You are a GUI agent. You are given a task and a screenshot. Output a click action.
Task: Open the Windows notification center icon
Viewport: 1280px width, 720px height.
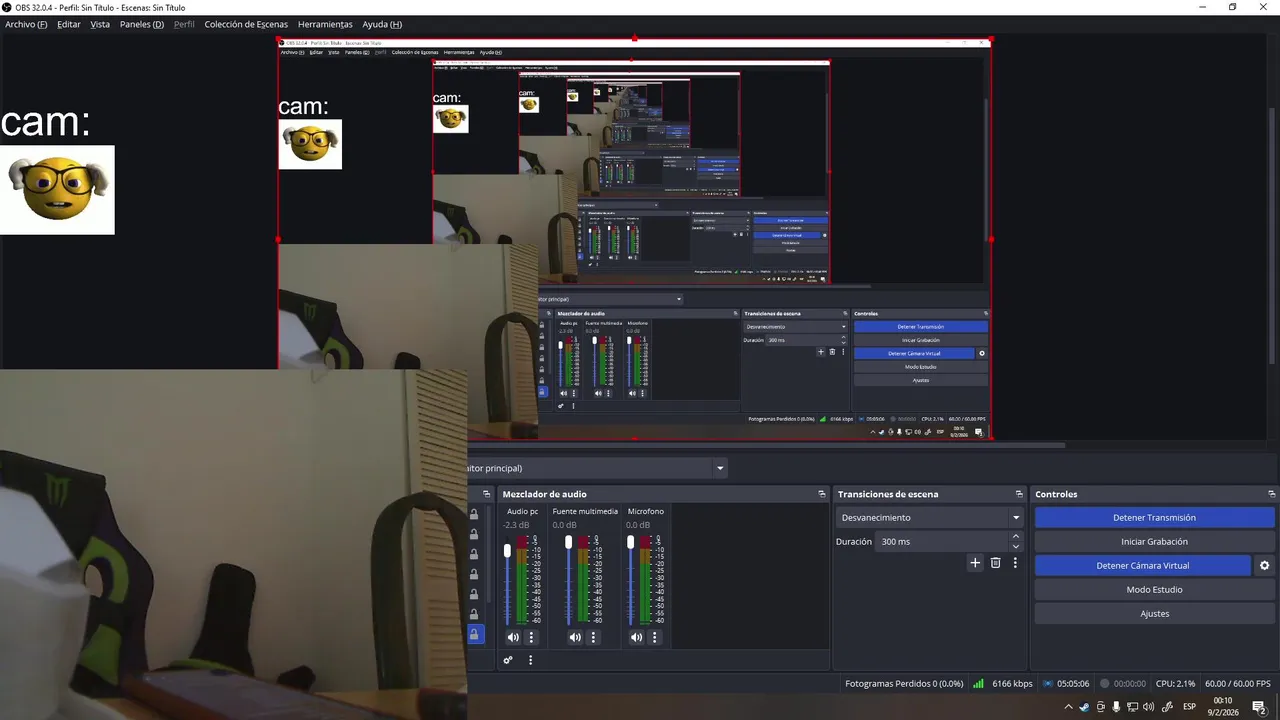point(1259,707)
